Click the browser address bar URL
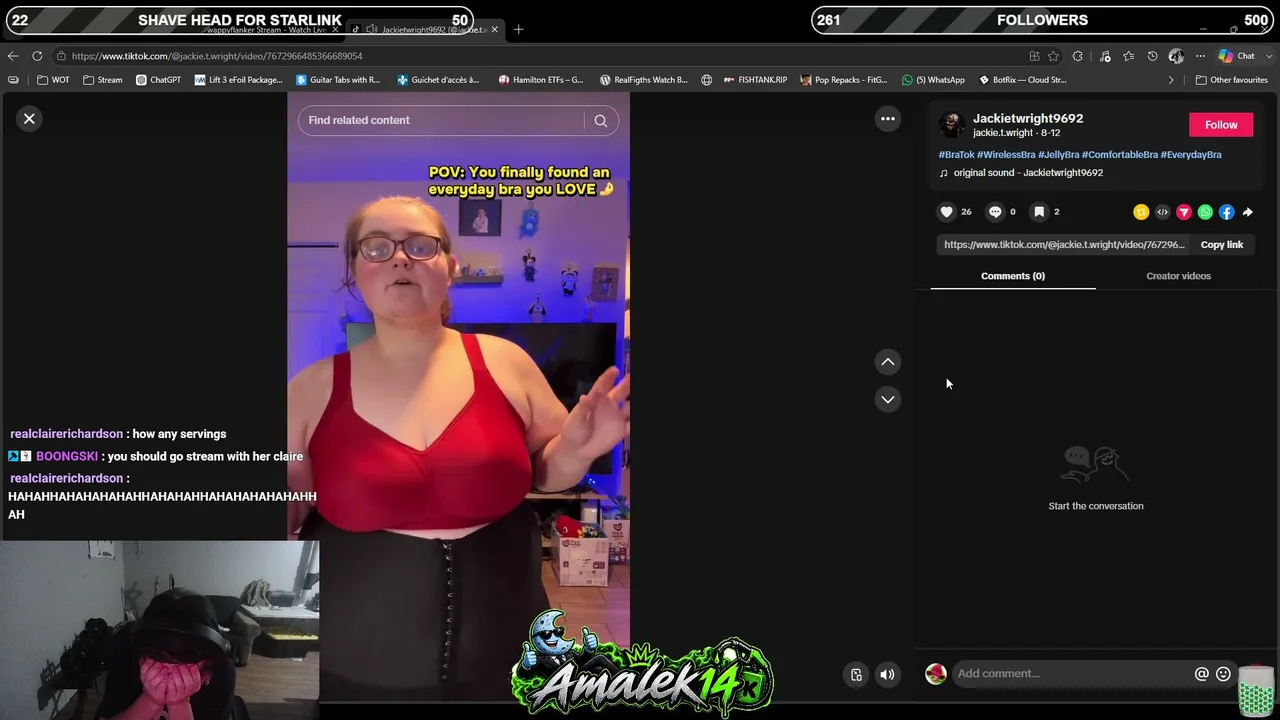The image size is (1280, 720). click(x=217, y=56)
